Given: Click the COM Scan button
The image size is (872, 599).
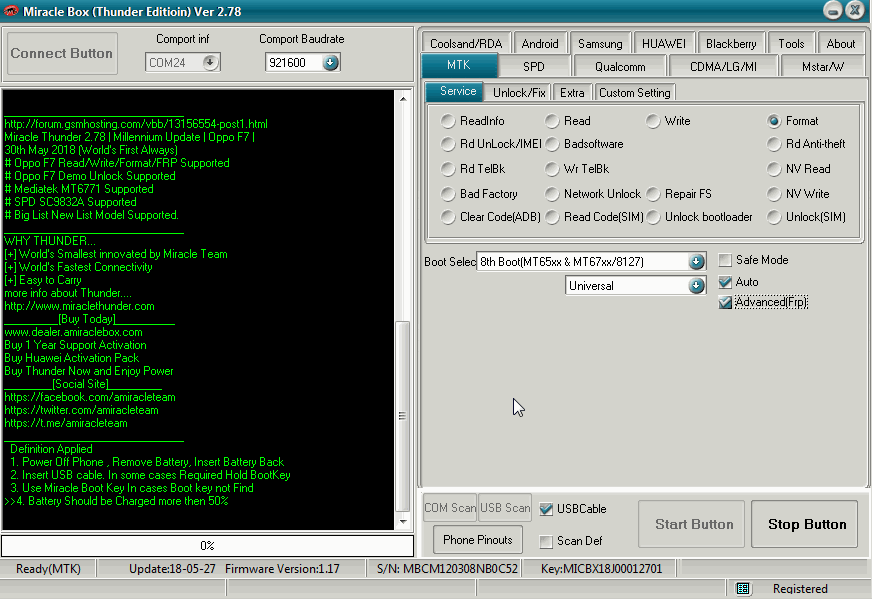Looking at the screenshot, I should coord(450,508).
